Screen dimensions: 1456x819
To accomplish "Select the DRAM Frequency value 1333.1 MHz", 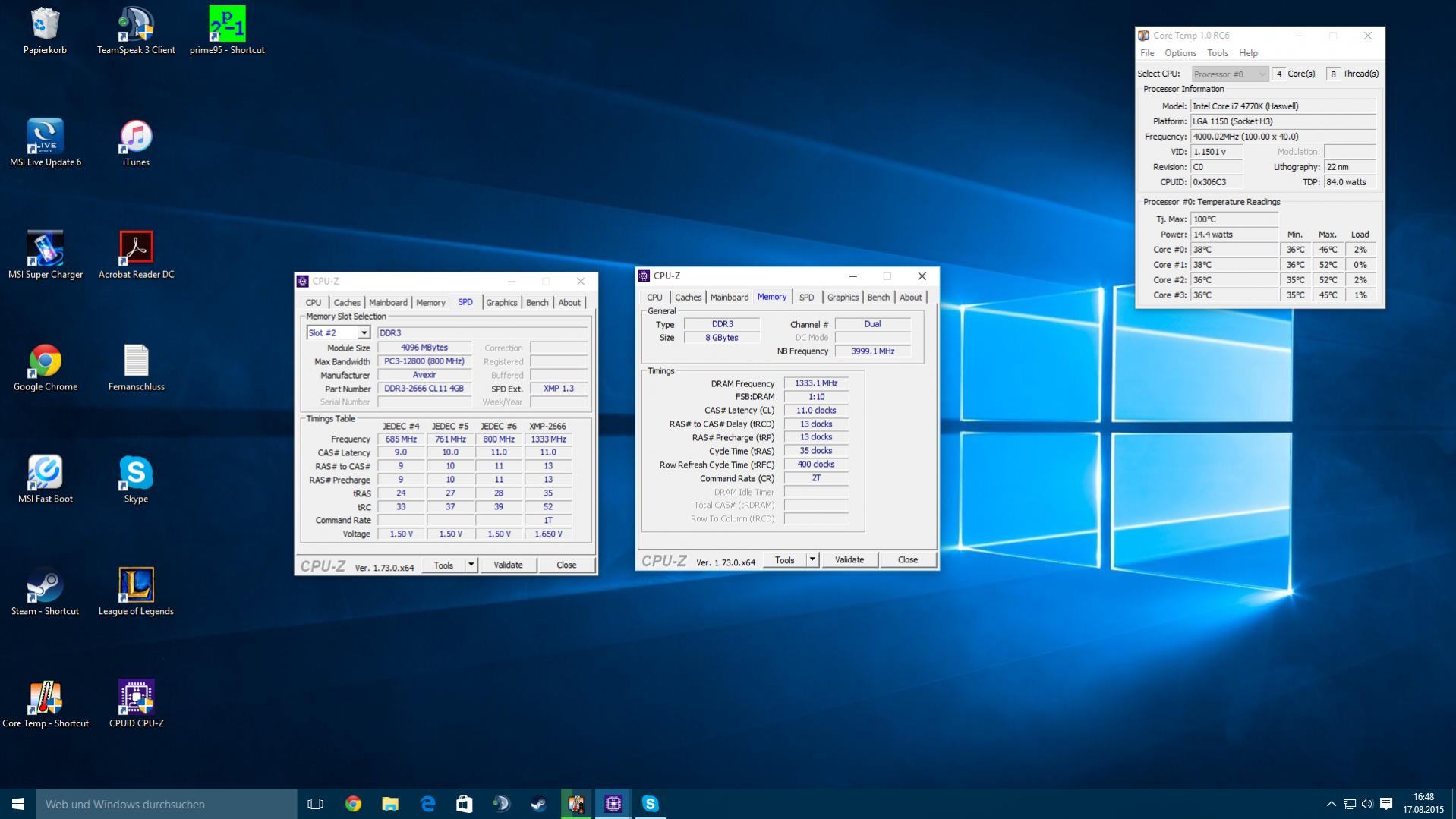I will tap(816, 383).
